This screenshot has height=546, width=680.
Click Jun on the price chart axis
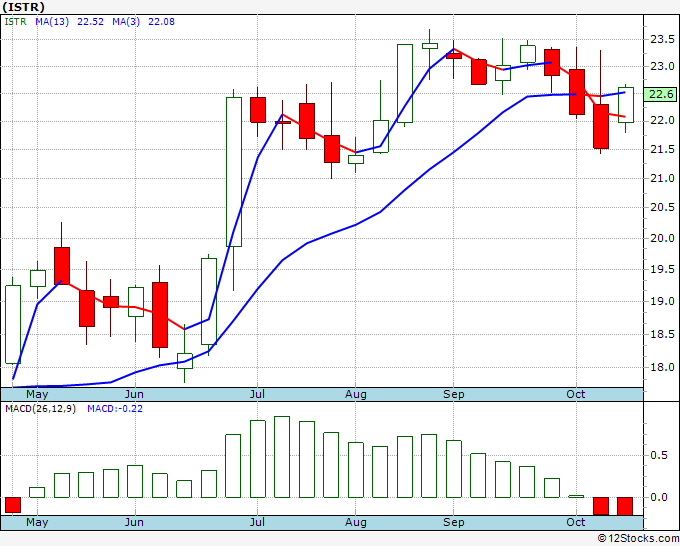coord(134,394)
